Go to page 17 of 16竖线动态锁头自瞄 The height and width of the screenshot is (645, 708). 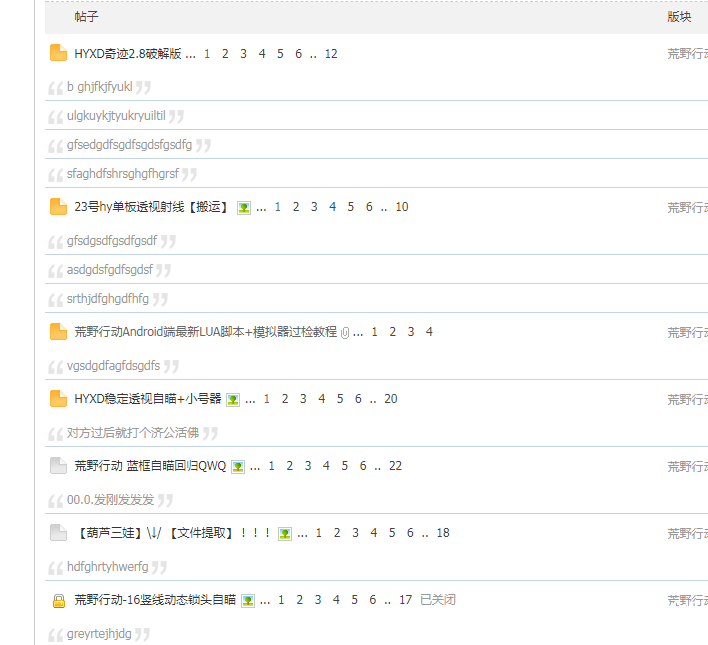point(405,600)
